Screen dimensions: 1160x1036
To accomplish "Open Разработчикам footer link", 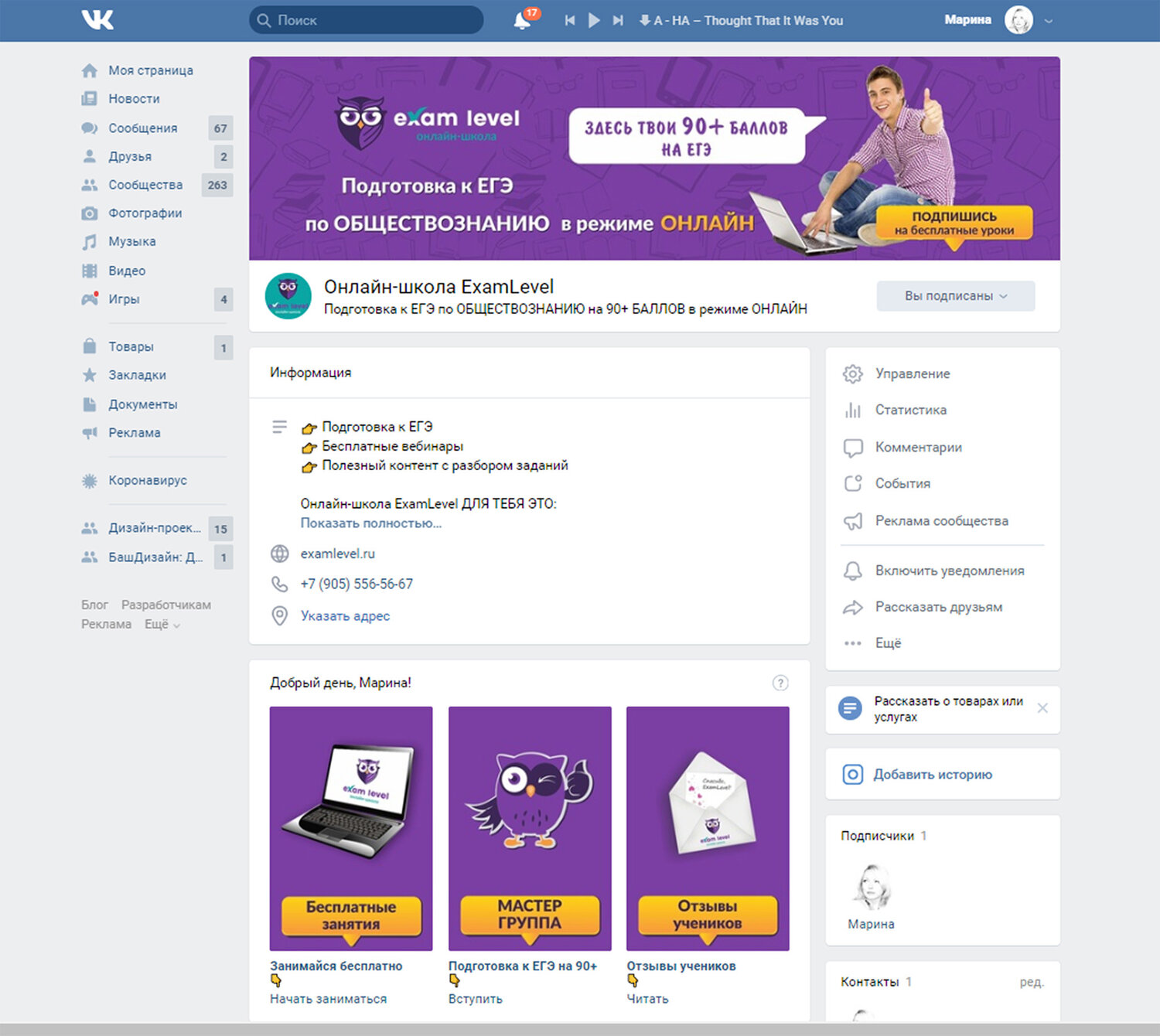I will pos(165,605).
